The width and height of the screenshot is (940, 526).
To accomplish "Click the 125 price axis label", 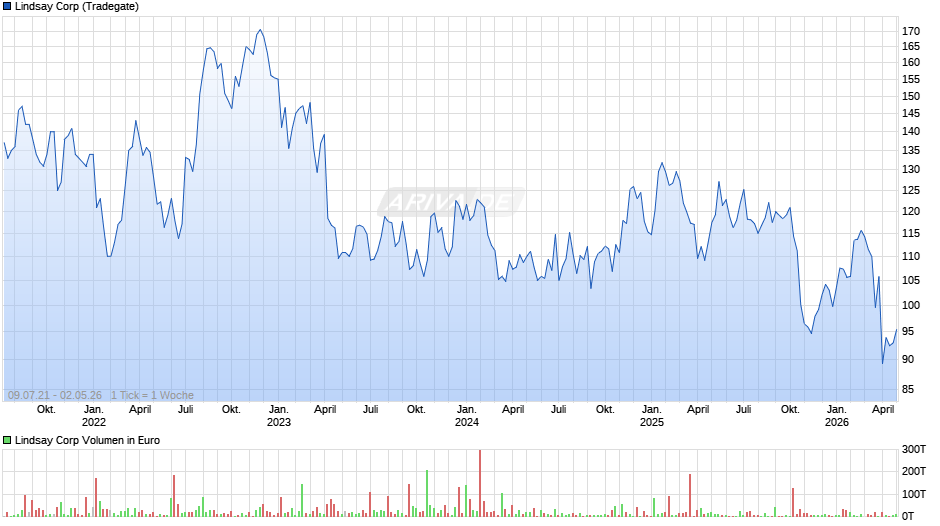I will point(911,191).
